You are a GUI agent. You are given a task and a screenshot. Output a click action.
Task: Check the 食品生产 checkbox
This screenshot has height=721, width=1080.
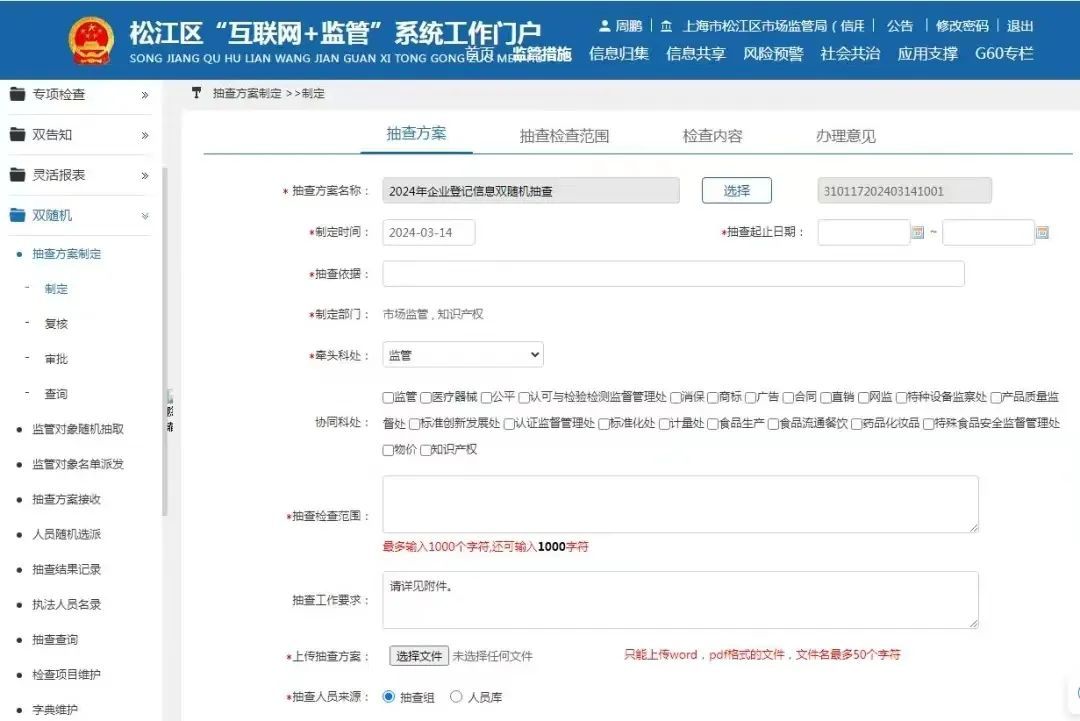tap(713, 424)
